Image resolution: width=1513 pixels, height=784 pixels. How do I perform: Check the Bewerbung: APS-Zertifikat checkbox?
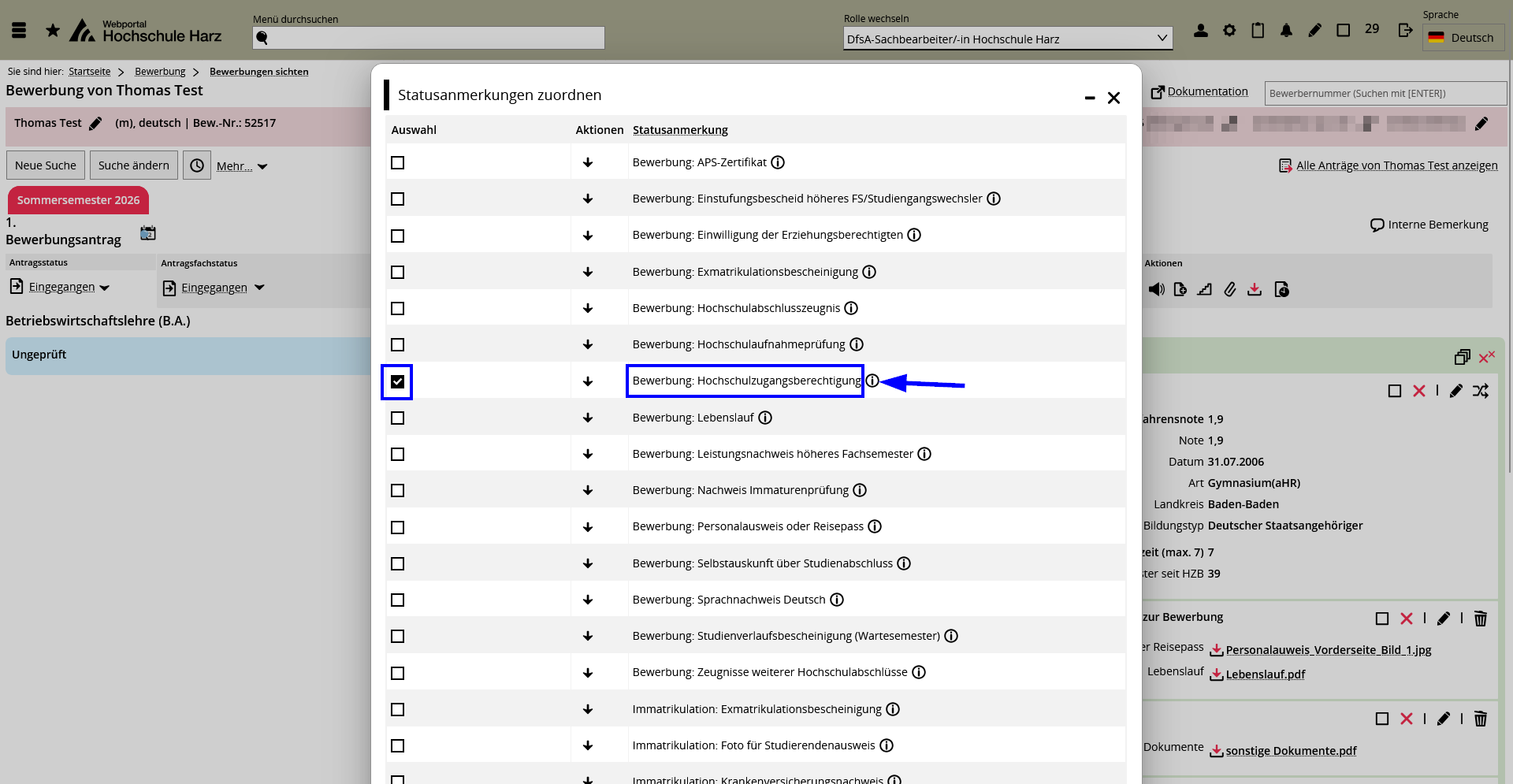[x=397, y=163]
